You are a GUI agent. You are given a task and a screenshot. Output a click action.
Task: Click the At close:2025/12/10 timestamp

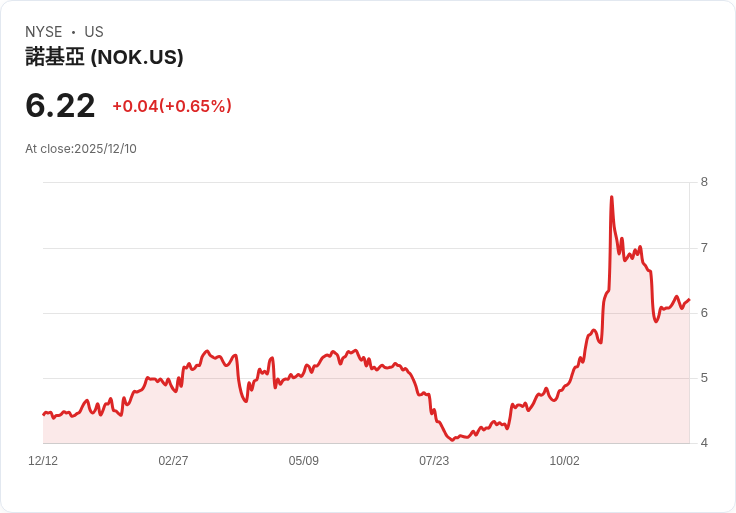(81, 149)
